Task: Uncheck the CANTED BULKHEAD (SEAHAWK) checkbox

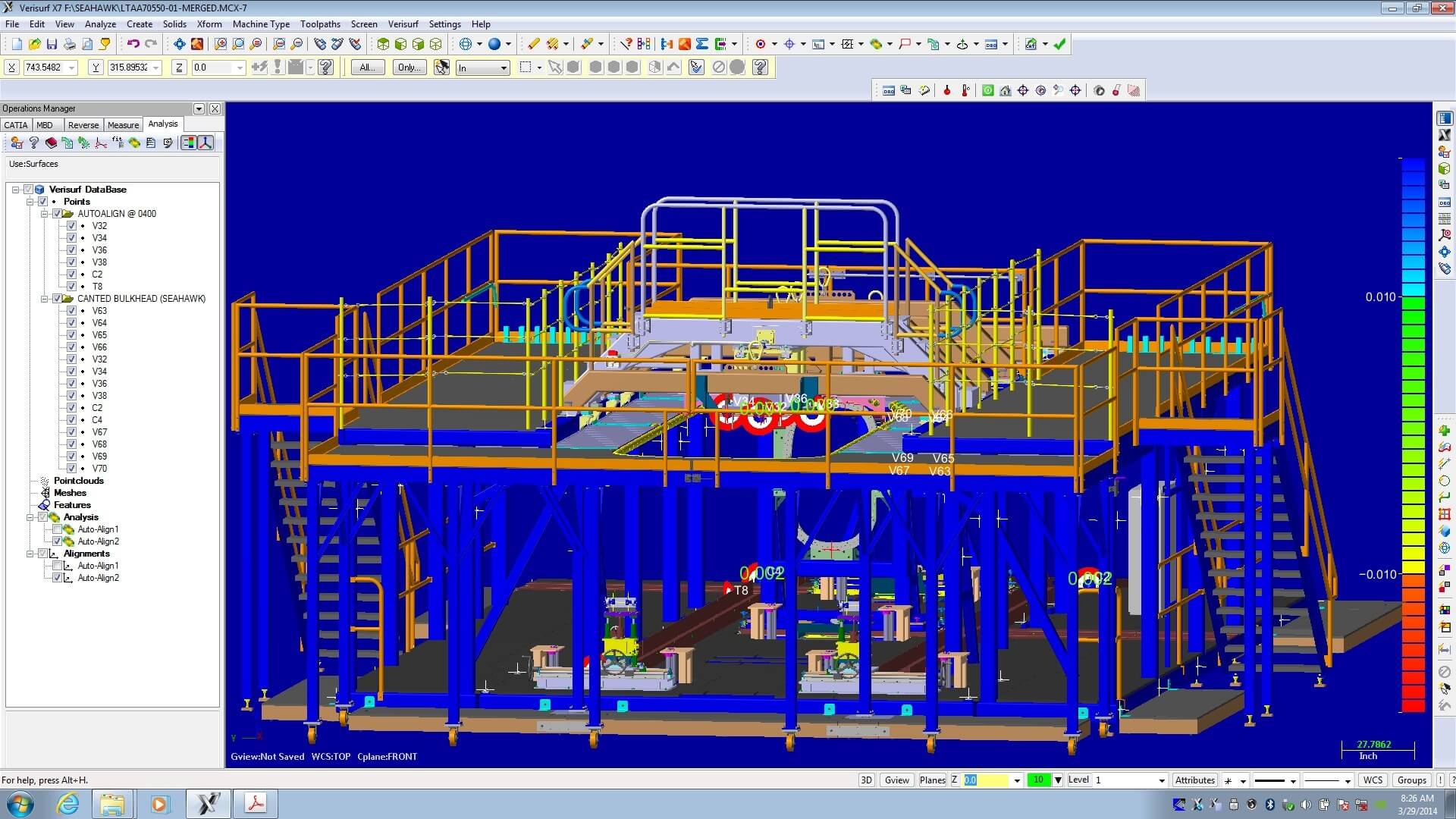Action: tap(57, 299)
